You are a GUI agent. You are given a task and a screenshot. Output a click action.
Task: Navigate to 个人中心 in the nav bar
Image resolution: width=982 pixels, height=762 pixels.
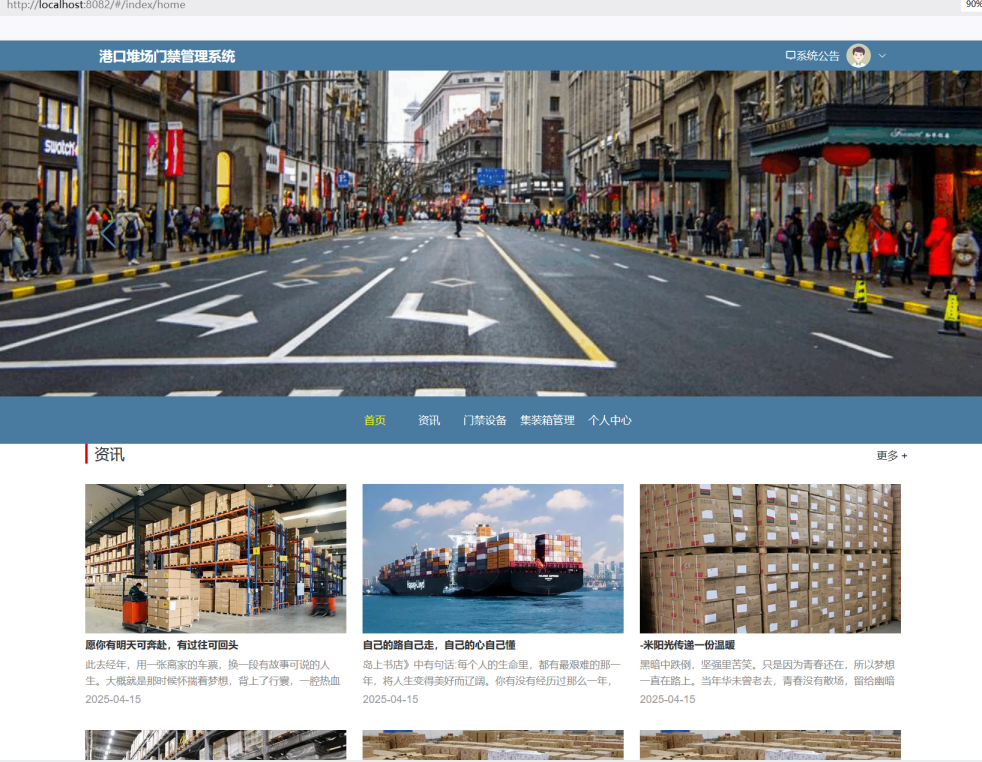tap(610, 420)
